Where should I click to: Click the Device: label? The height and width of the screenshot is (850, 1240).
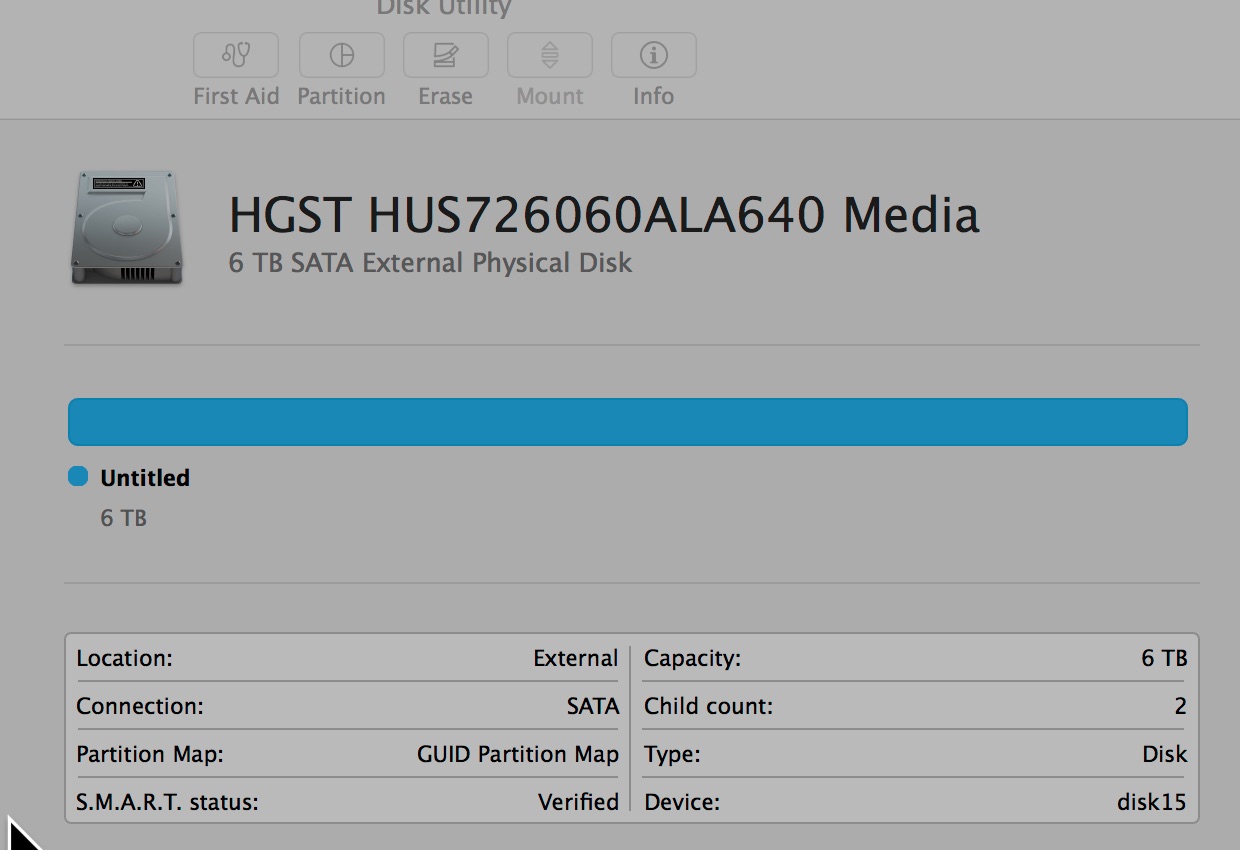click(682, 802)
